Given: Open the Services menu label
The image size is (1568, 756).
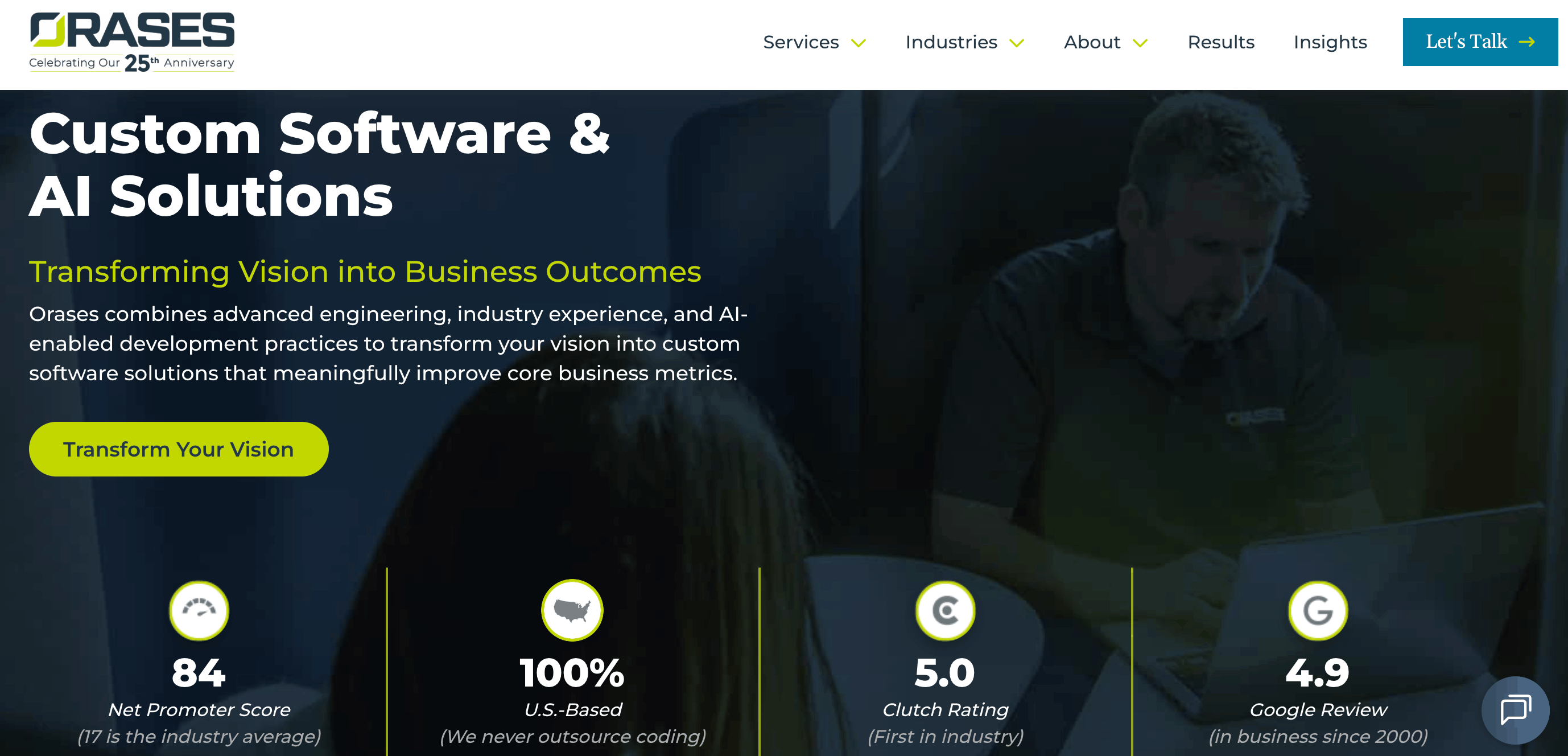Looking at the screenshot, I should pyautogui.click(x=800, y=42).
